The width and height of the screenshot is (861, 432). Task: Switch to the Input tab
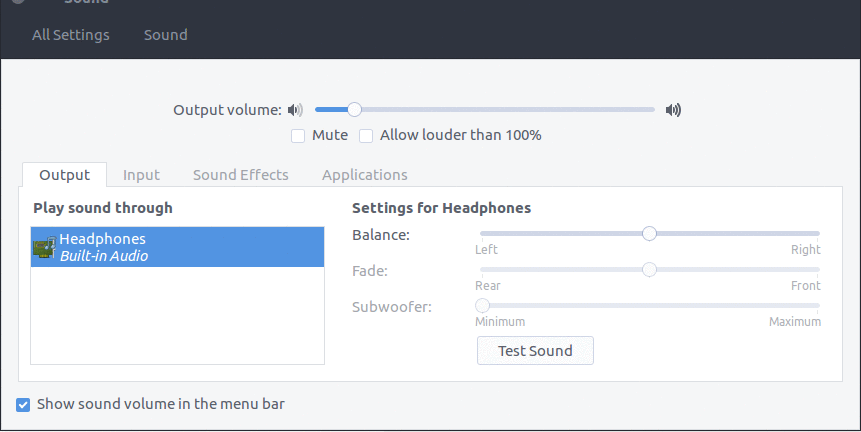pyautogui.click(x=141, y=175)
